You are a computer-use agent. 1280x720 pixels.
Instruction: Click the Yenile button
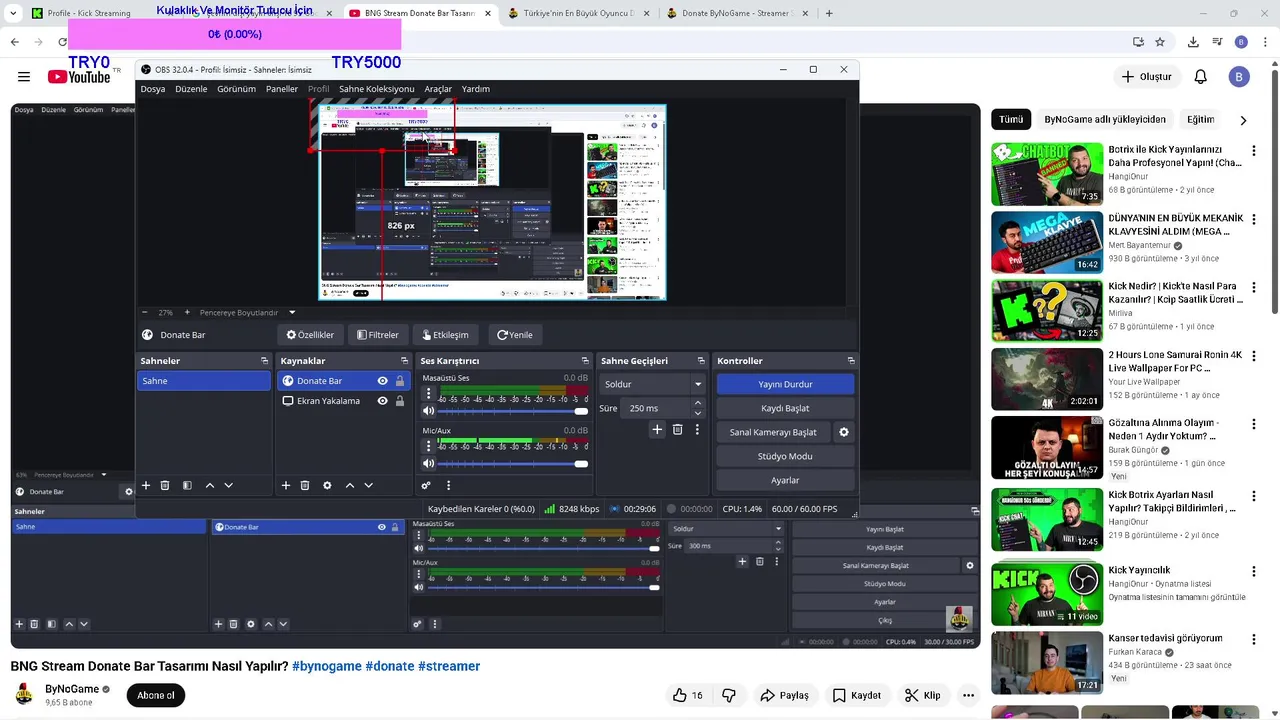point(515,335)
